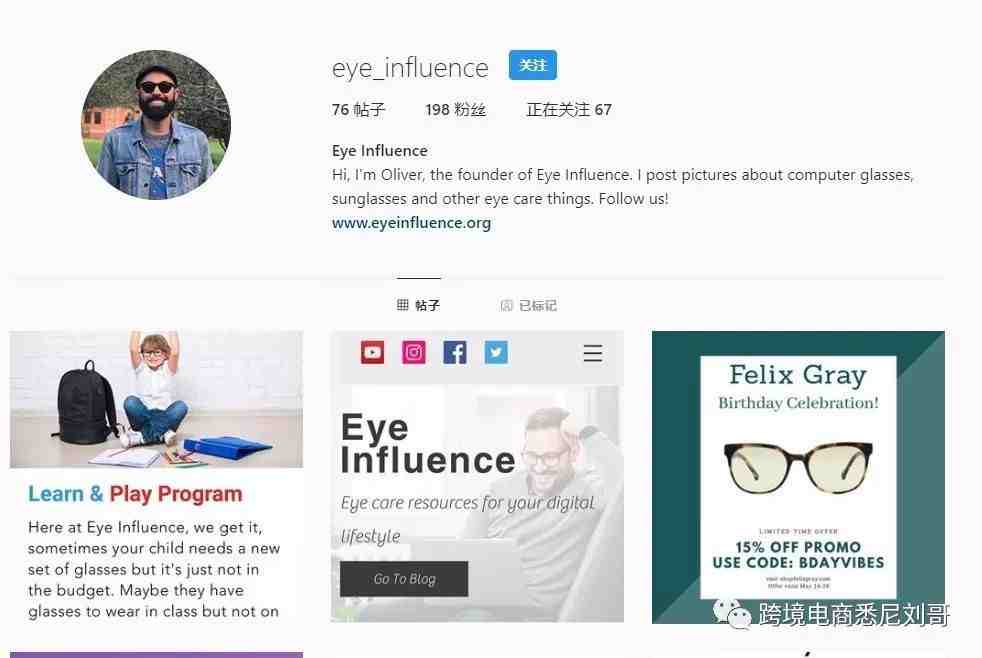View the 正在关注 67 following list
982x658 pixels.
pos(569,110)
